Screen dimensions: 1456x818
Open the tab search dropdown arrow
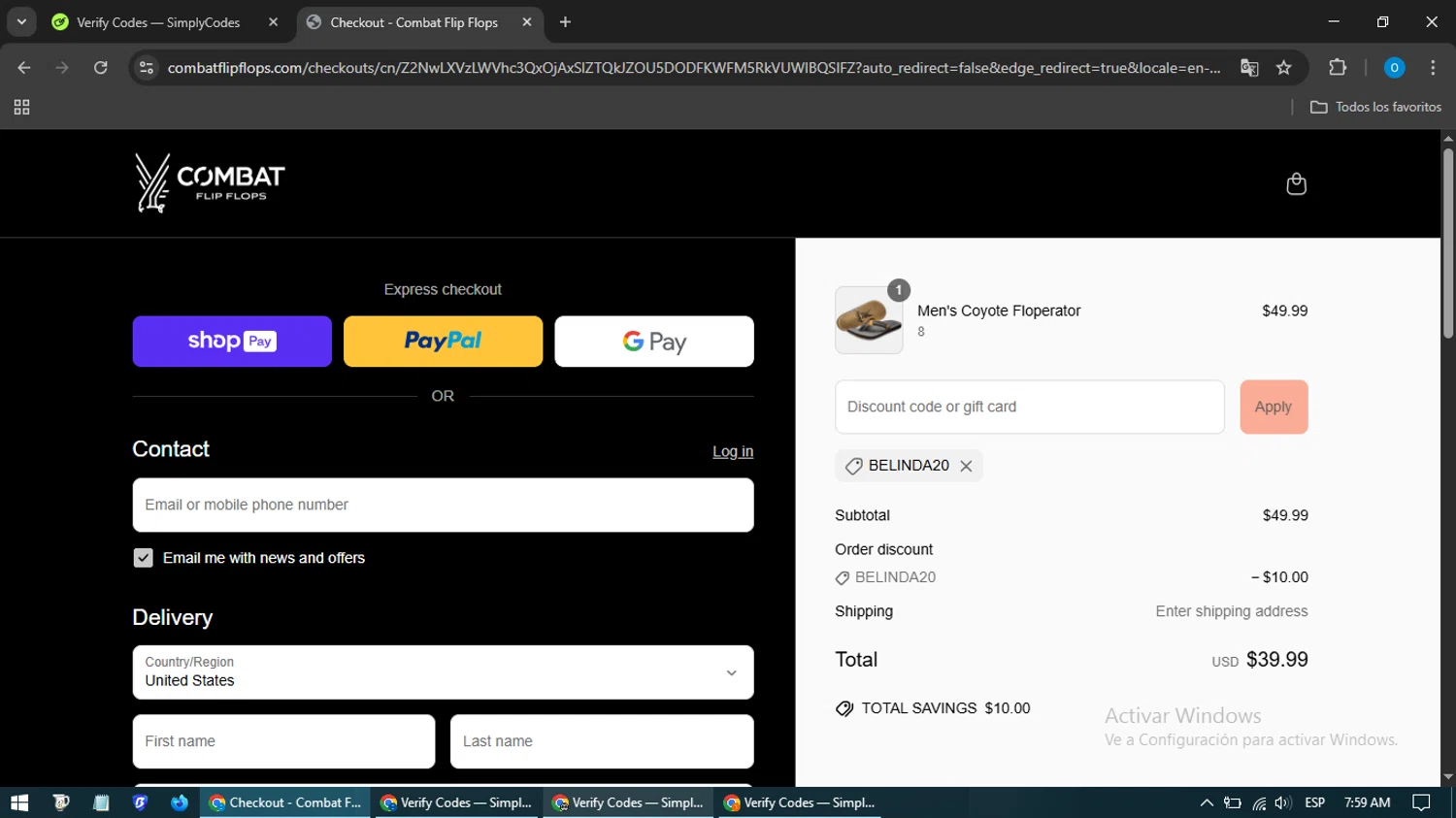[x=21, y=21]
